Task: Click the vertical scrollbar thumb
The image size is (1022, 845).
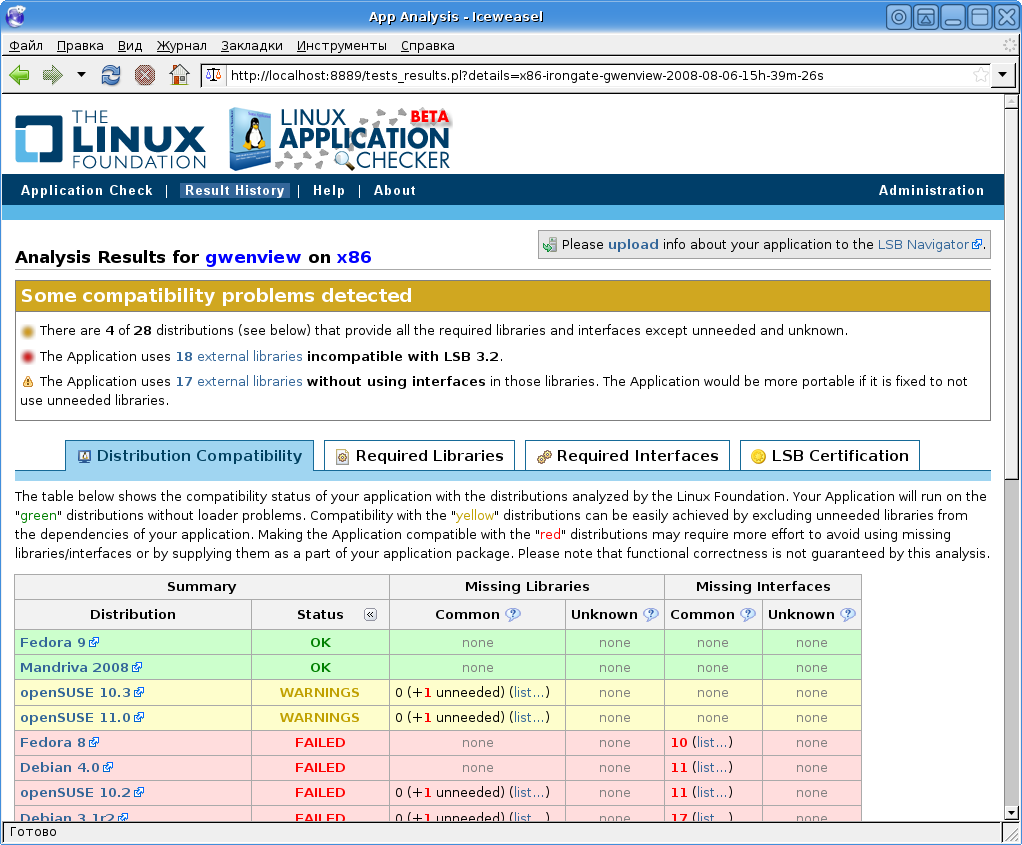Action: [1011, 293]
